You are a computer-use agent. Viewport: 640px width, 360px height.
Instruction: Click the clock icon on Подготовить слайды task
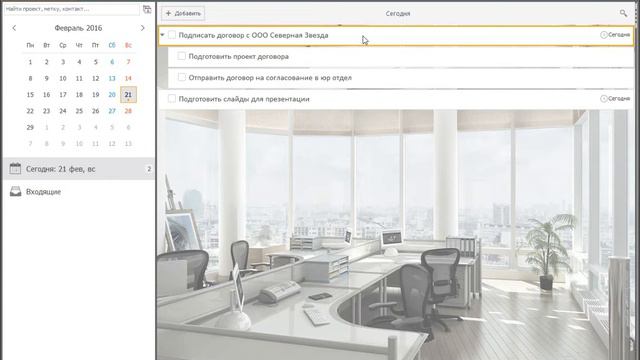(x=603, y=99)
